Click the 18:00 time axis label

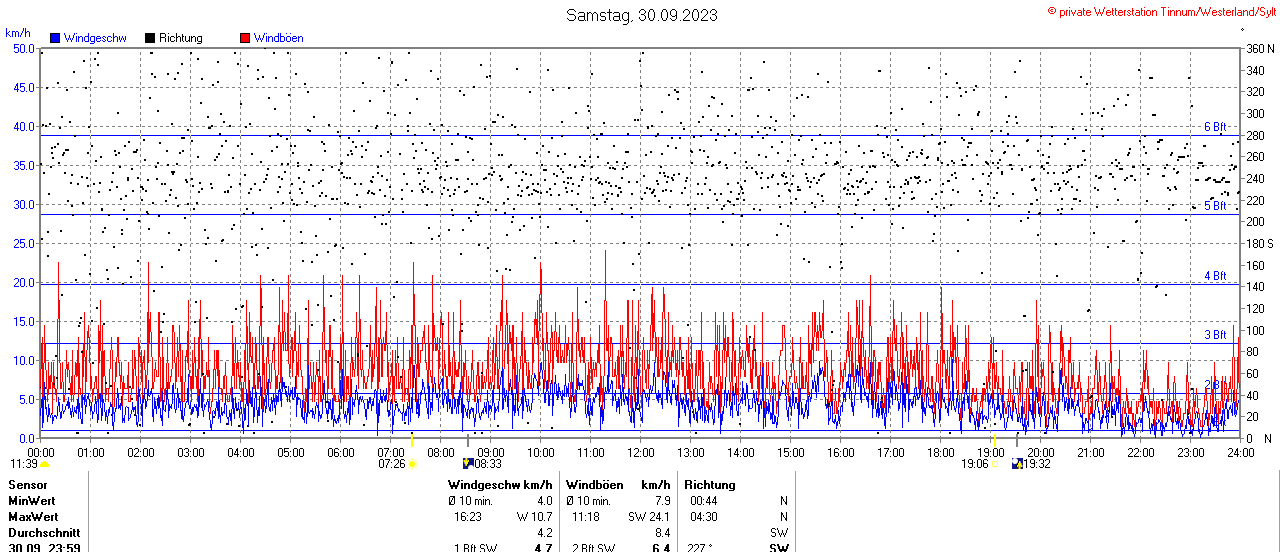[x=941, y=452]
